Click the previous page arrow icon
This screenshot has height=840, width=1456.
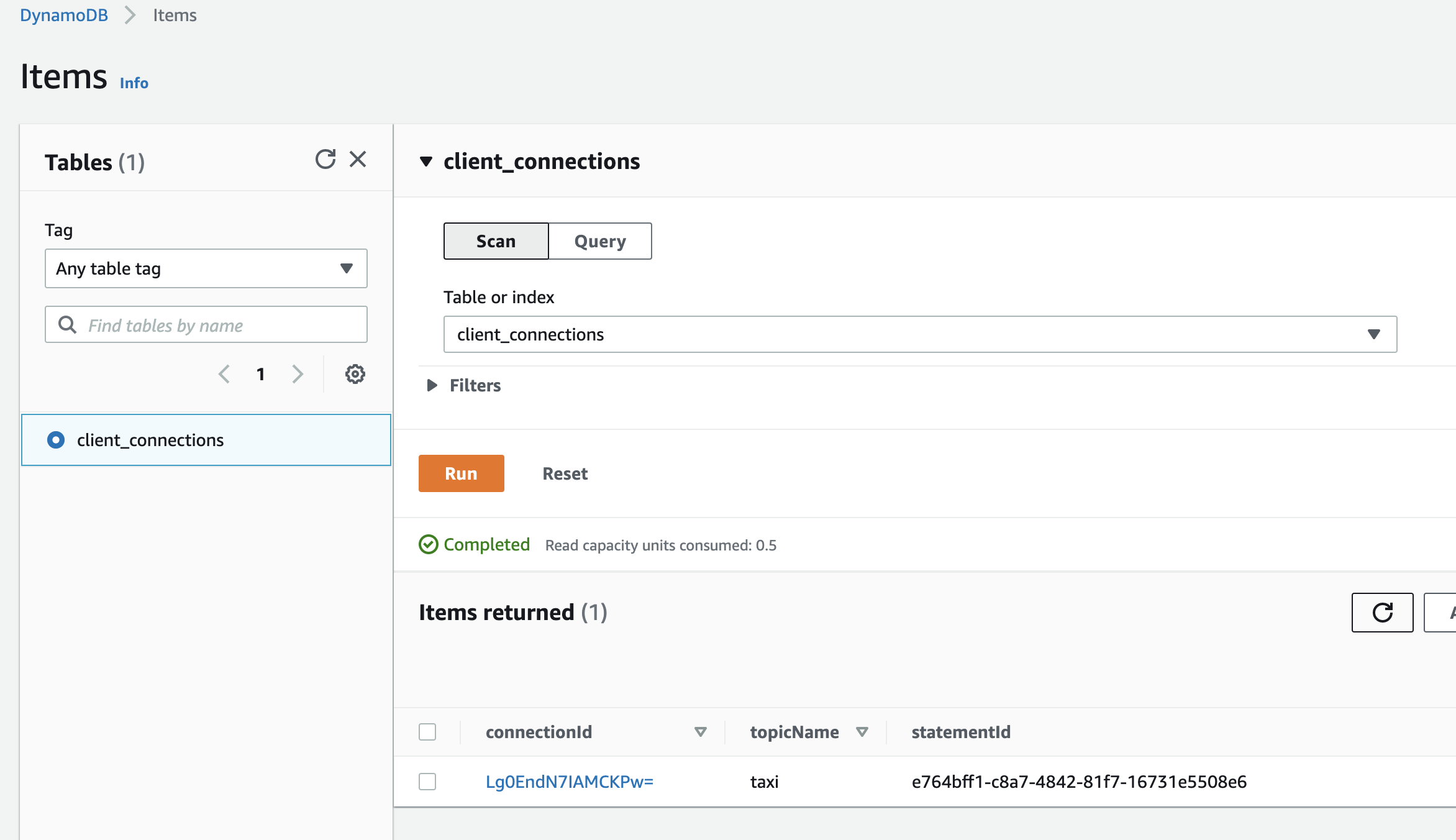[x=224, y=374]
